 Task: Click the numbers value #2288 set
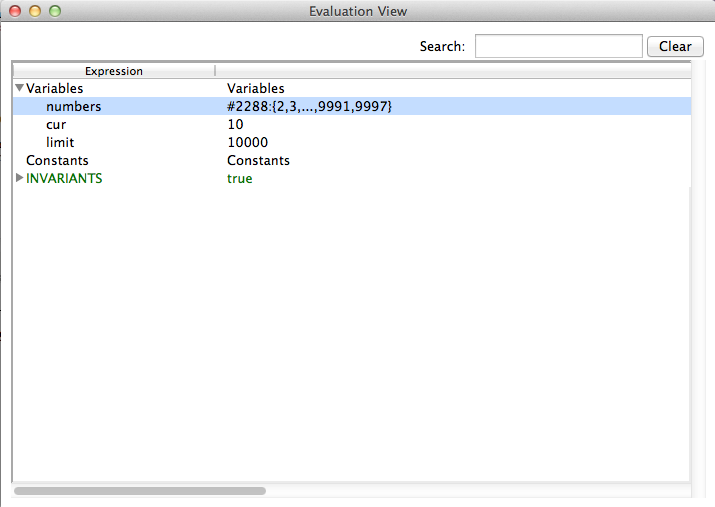tap(308, 107)
